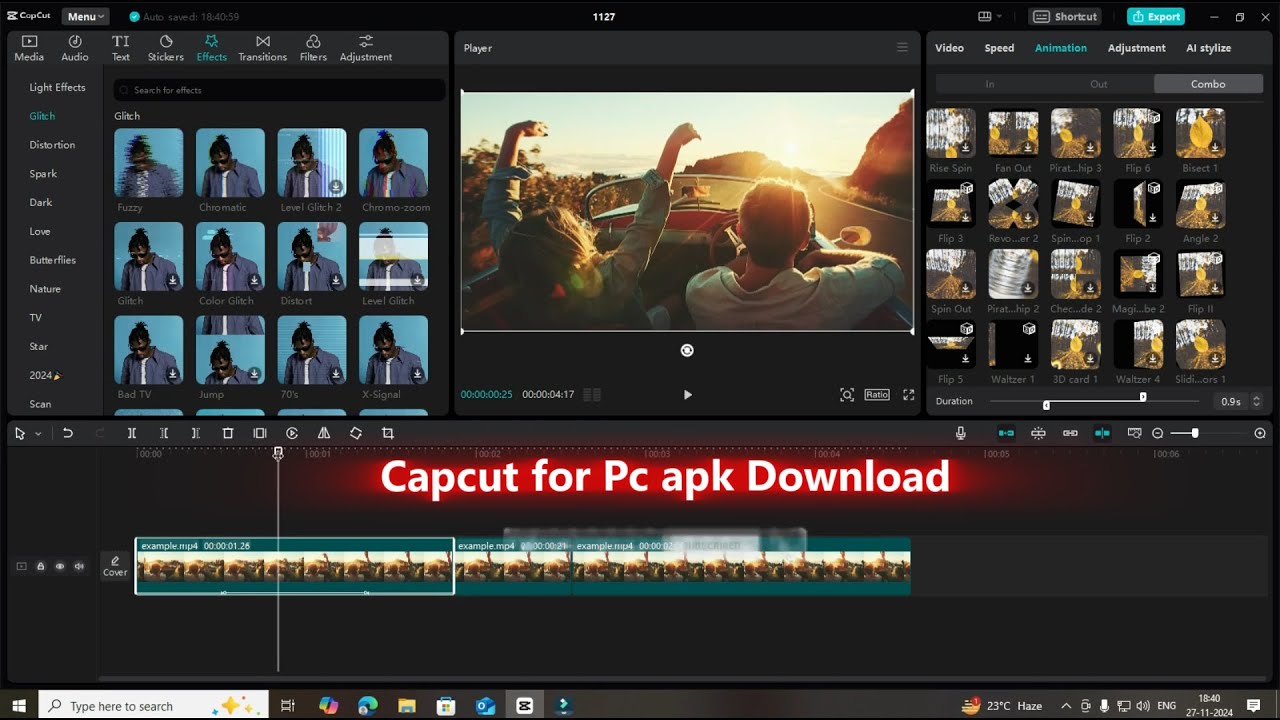Open the AI stylize tab
1280x720 pixels.
[1209, 48]
